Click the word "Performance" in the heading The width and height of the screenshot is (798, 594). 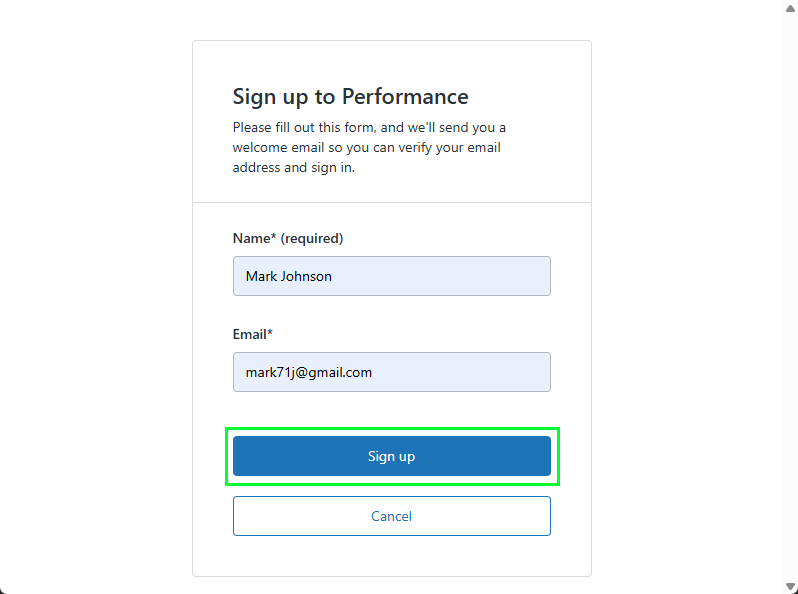(405, 97)
